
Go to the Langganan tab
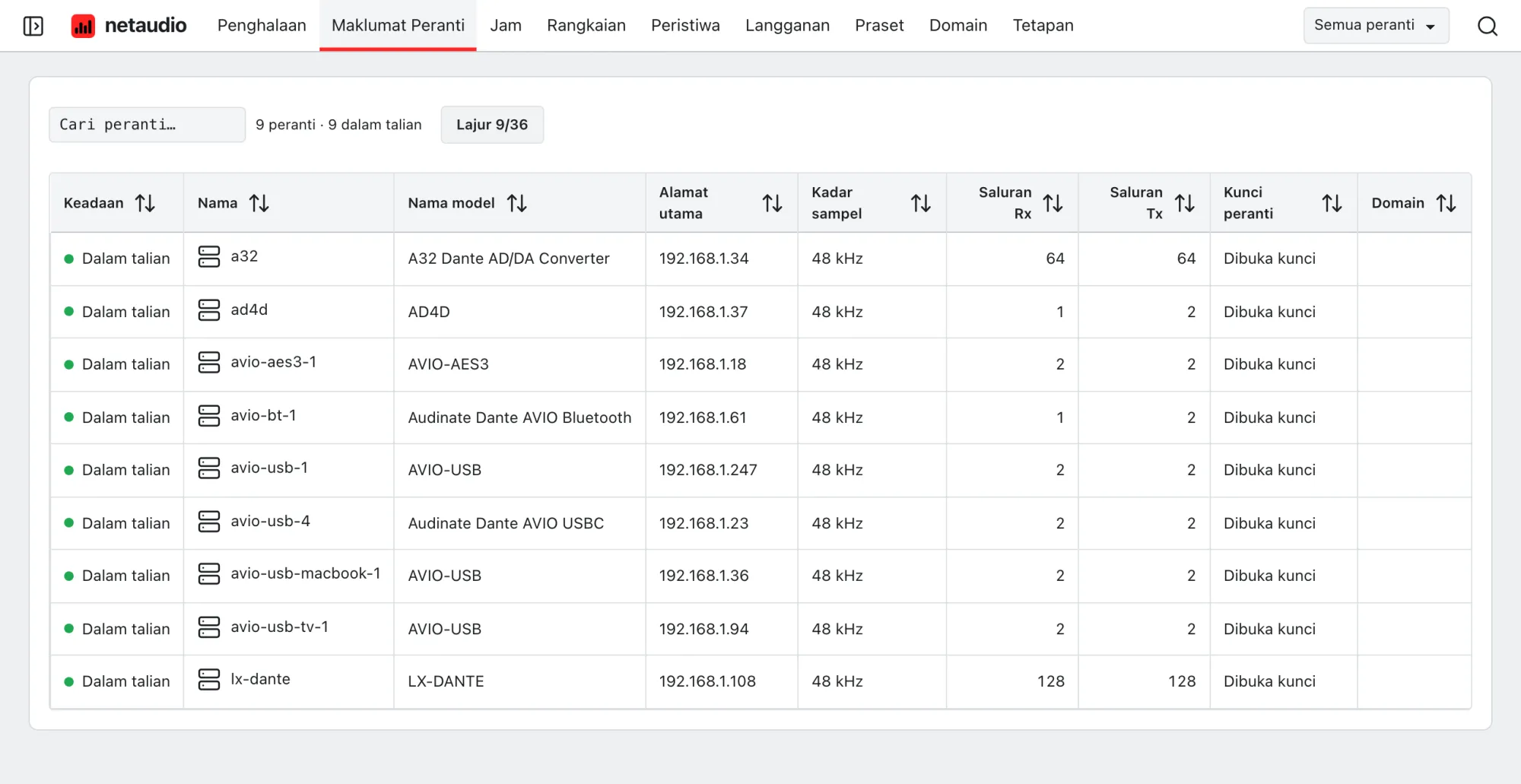(787, 26)
